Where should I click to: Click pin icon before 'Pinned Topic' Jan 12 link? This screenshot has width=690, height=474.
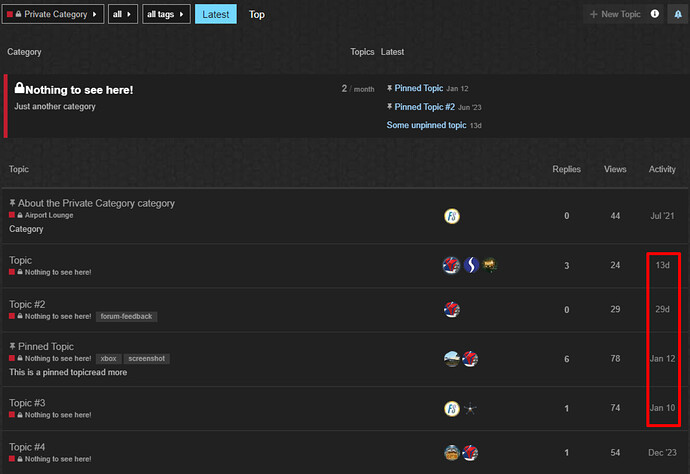point(389,88)
